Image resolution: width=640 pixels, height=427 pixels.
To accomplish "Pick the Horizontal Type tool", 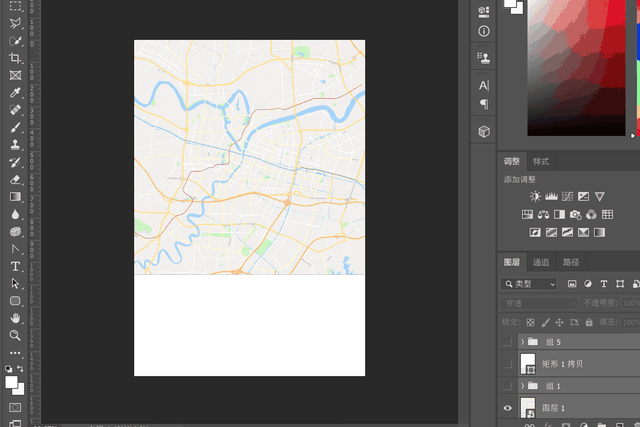I will coord(15,267).
